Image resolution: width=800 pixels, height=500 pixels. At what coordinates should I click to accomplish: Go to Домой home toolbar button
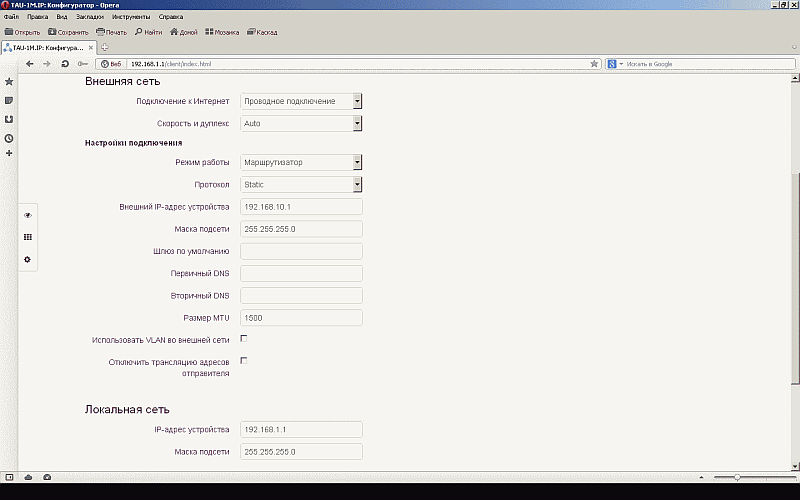tap(184, 32)
